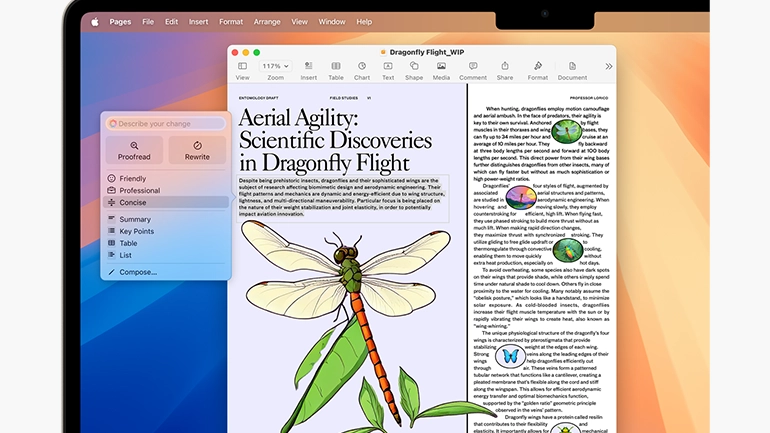Click the Rewrite button
This screenshot has height=433, width=770.
coord(197,150)
